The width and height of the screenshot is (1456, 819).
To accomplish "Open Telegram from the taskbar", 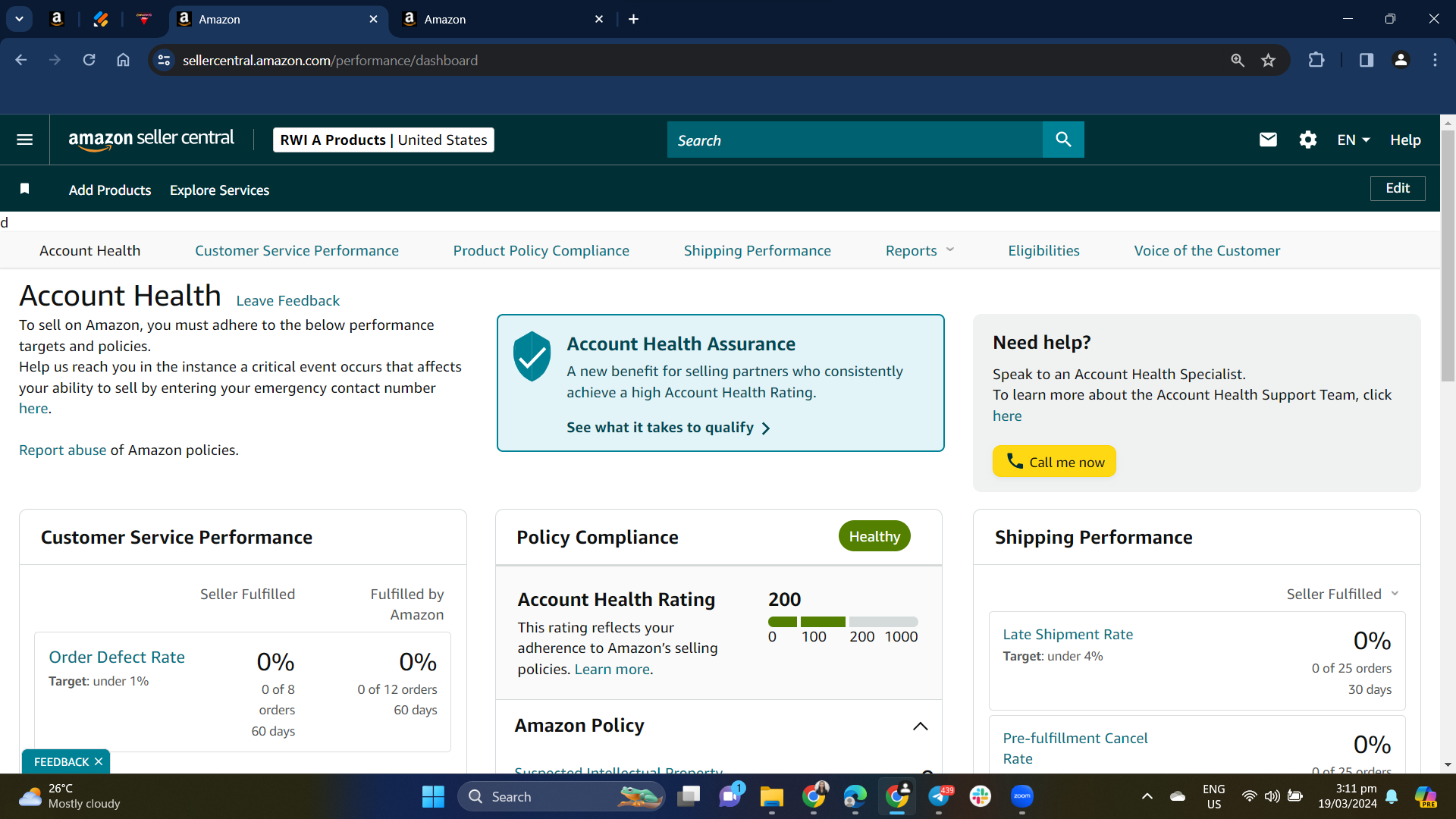I will pyautogui.click(x=940, y=796).
